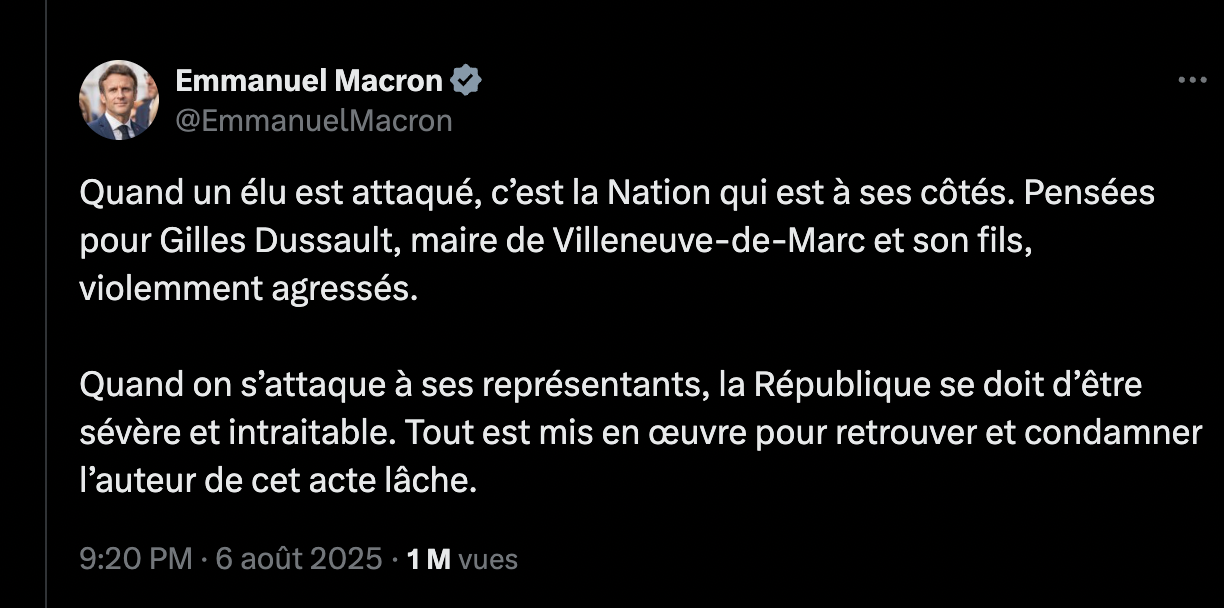Click the vertical thread line at left edge

pyautogui.click(x=46, y=304)
